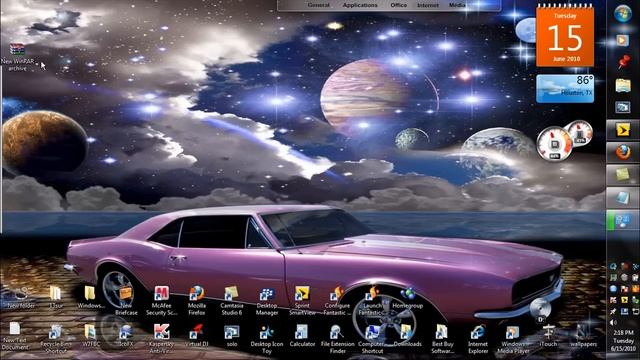
Task: Select the Internet tab in top dock
Action: pyautogui.click(x=428, y=5)
